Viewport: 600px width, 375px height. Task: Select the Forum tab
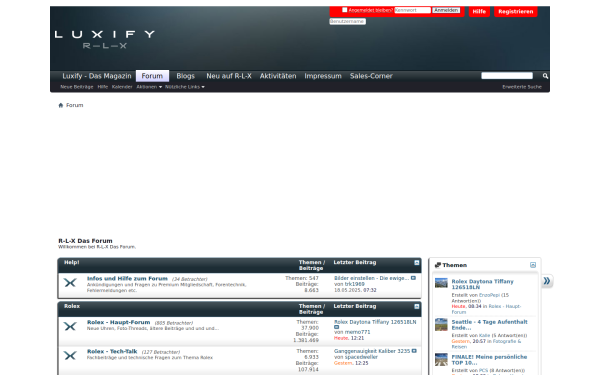tap(152, 76)
